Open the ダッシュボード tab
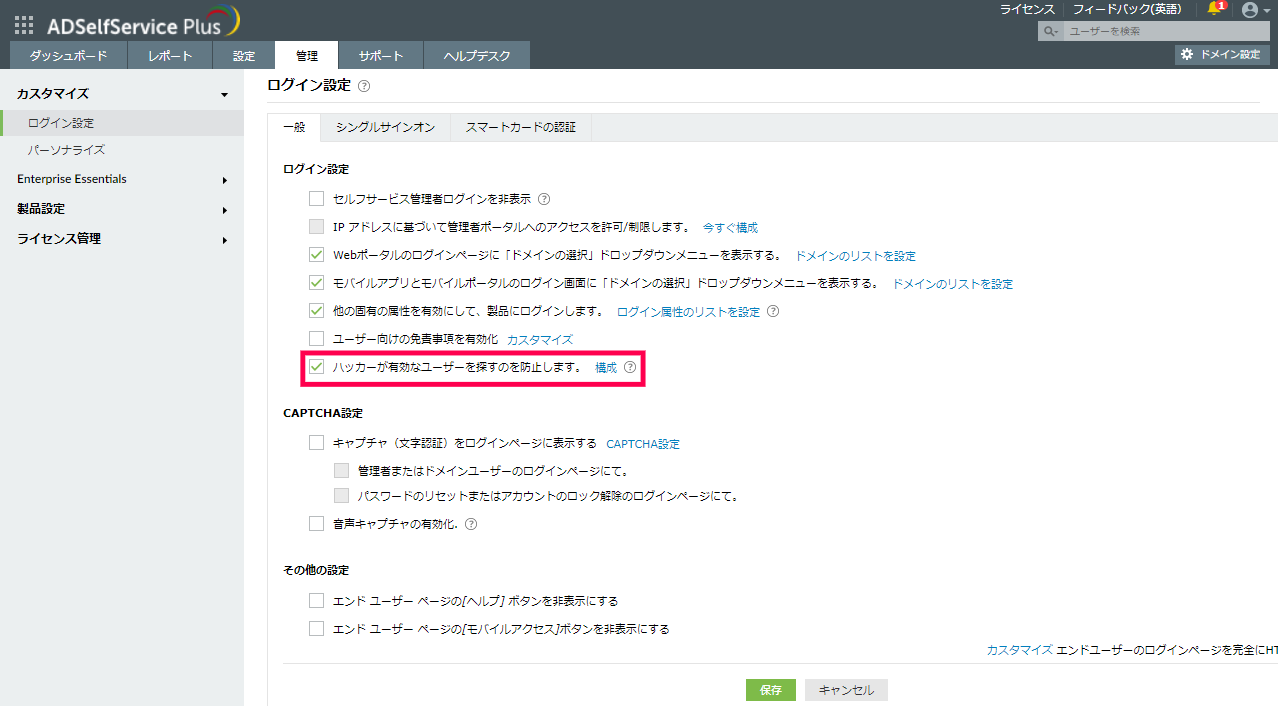 pyautogui.click(x=68, y=56)
